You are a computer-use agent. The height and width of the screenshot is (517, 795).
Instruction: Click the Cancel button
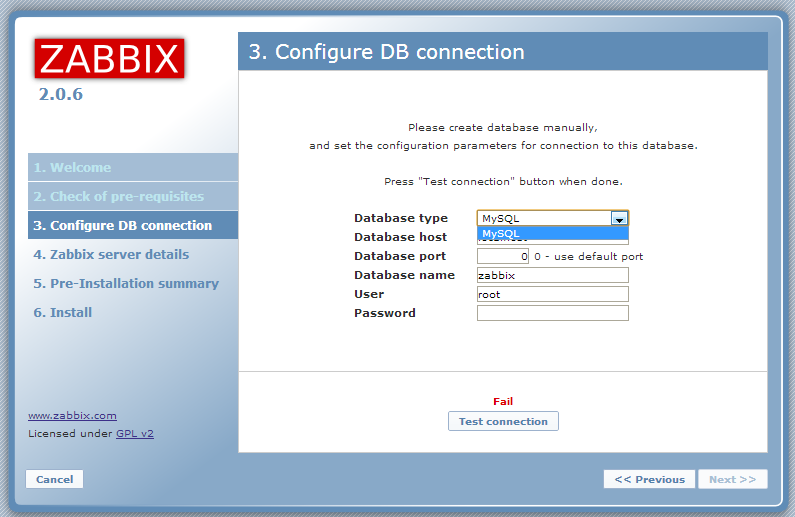point(54,479)
